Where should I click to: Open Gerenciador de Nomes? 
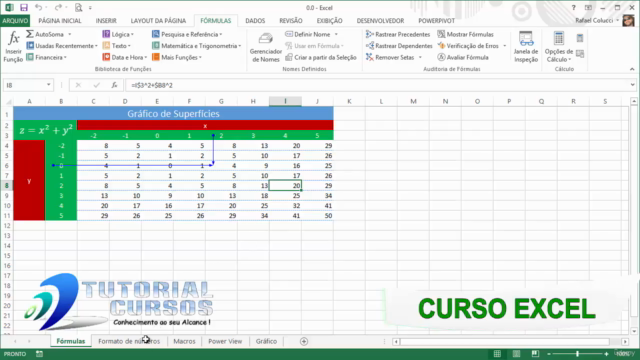point(266,47)
